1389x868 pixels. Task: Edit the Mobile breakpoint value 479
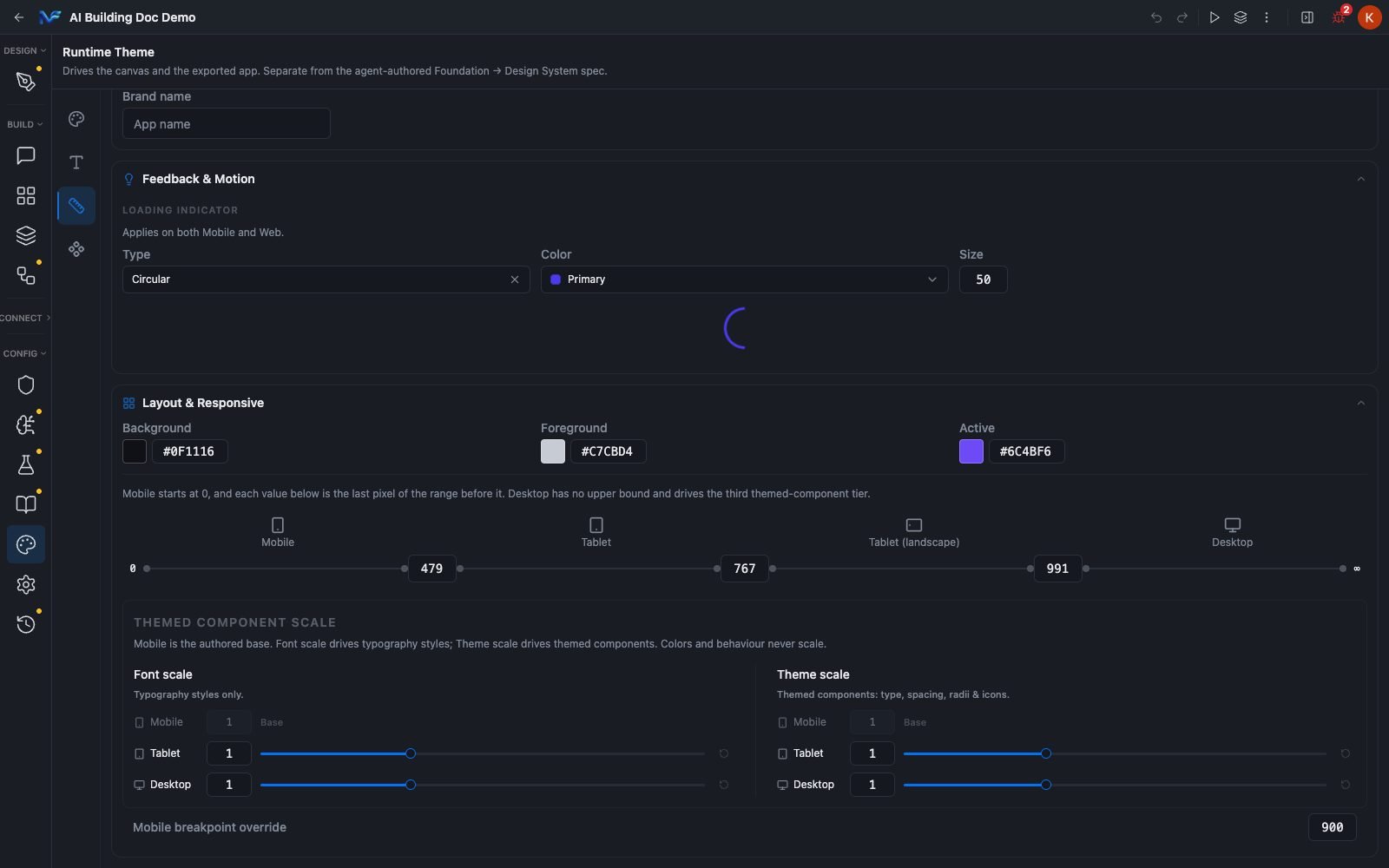tap(431, 569)
